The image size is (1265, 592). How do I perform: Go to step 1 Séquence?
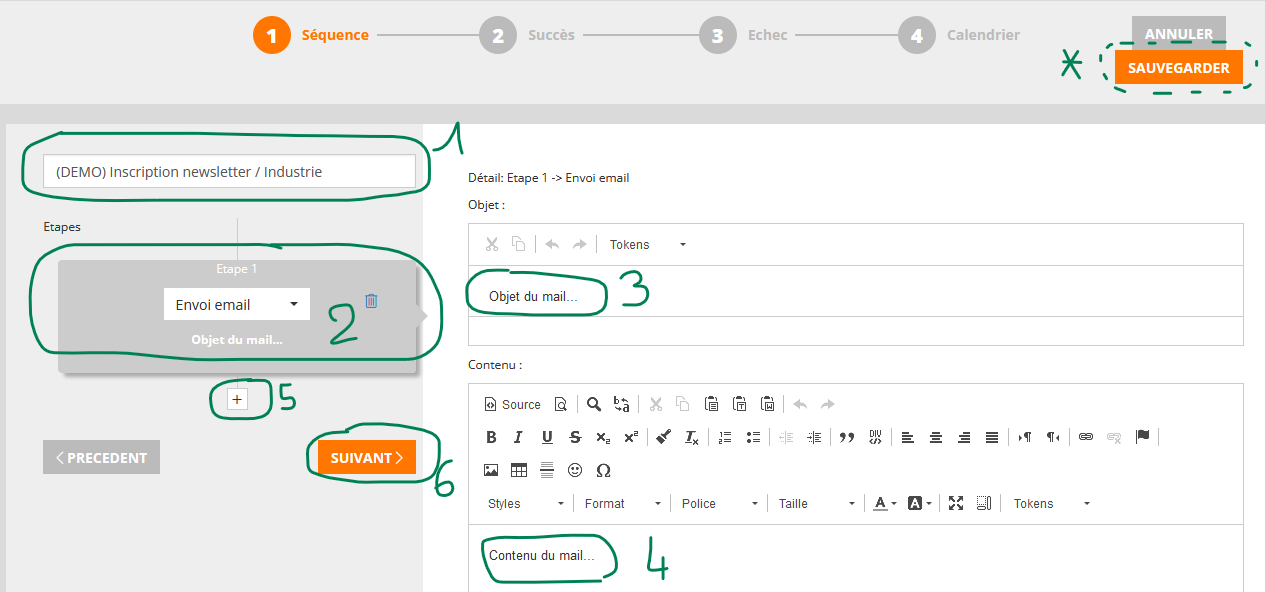[x=311, y=35]
